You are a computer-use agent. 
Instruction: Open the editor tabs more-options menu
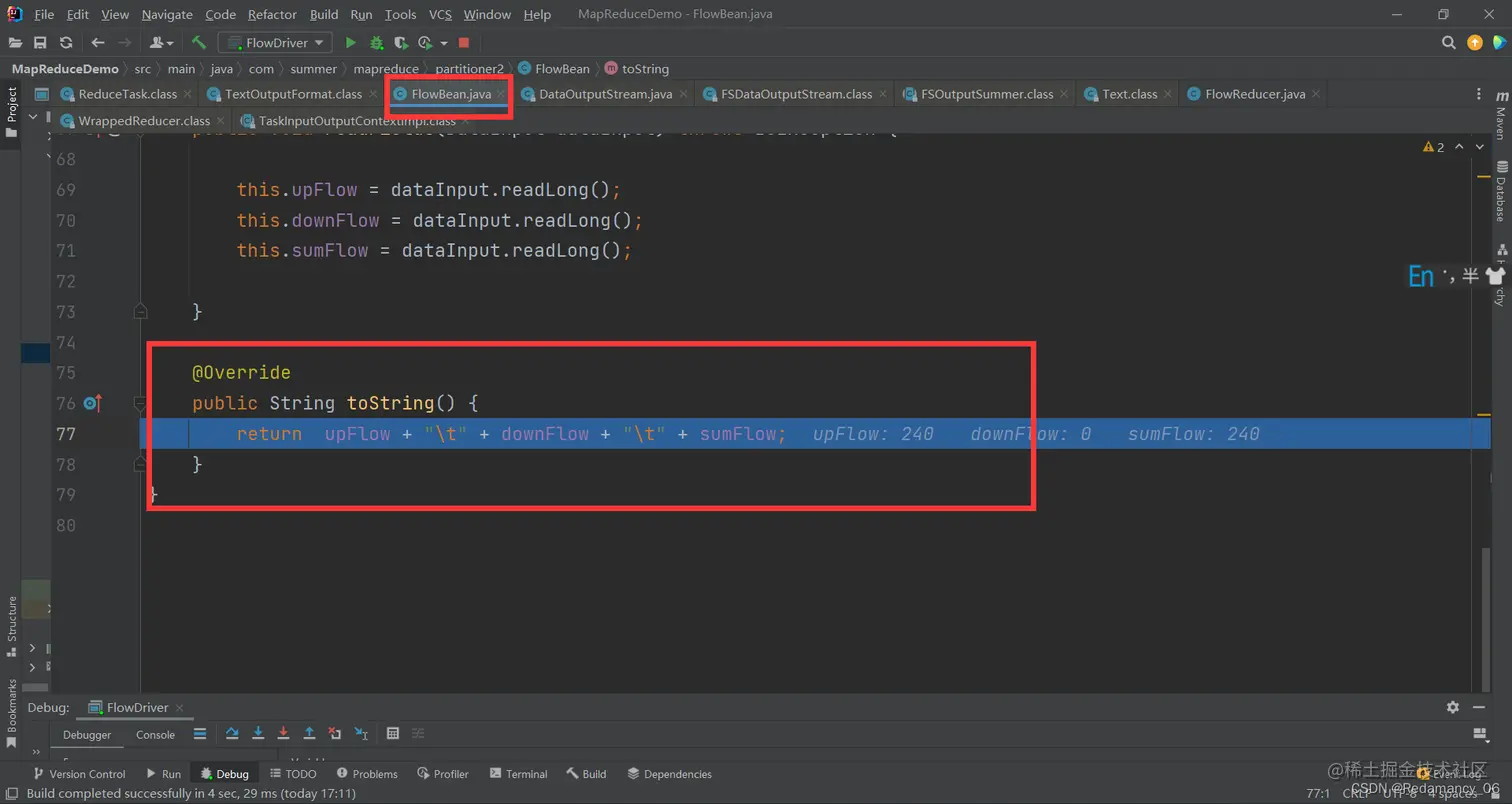point(1479,94)
